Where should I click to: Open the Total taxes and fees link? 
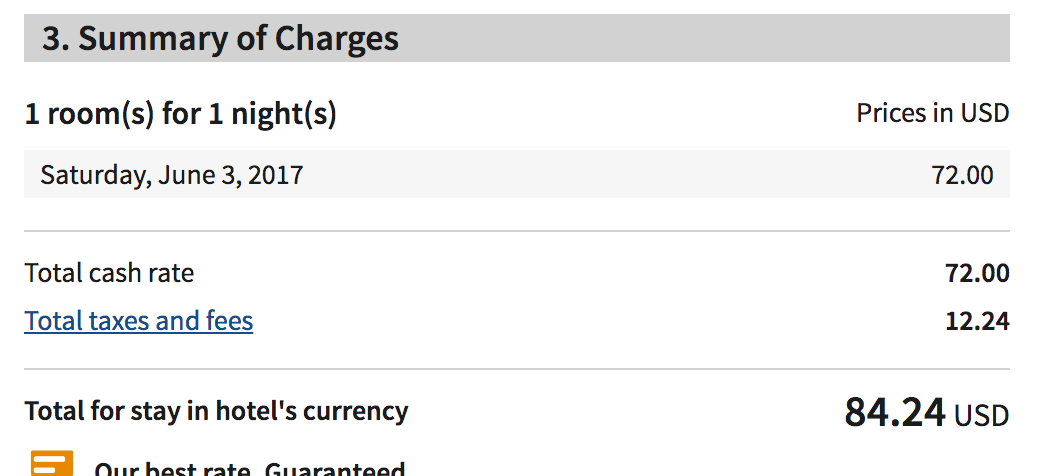click(x=138, y=321)
